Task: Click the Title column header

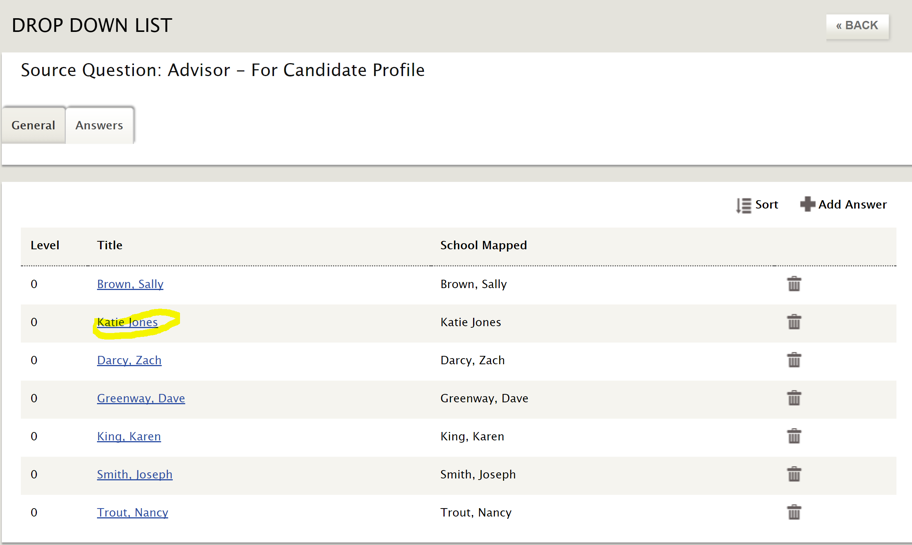Action: (109, 245)
